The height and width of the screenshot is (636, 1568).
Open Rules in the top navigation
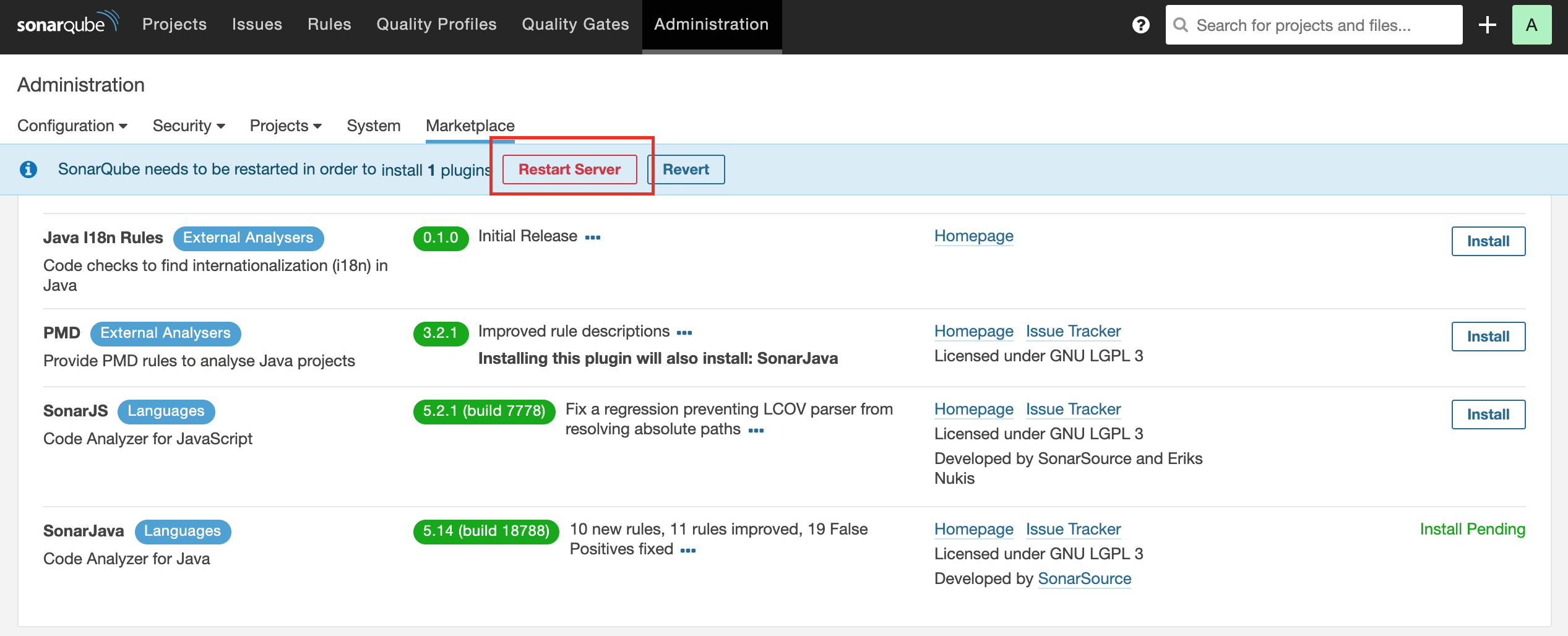point(329,24)
